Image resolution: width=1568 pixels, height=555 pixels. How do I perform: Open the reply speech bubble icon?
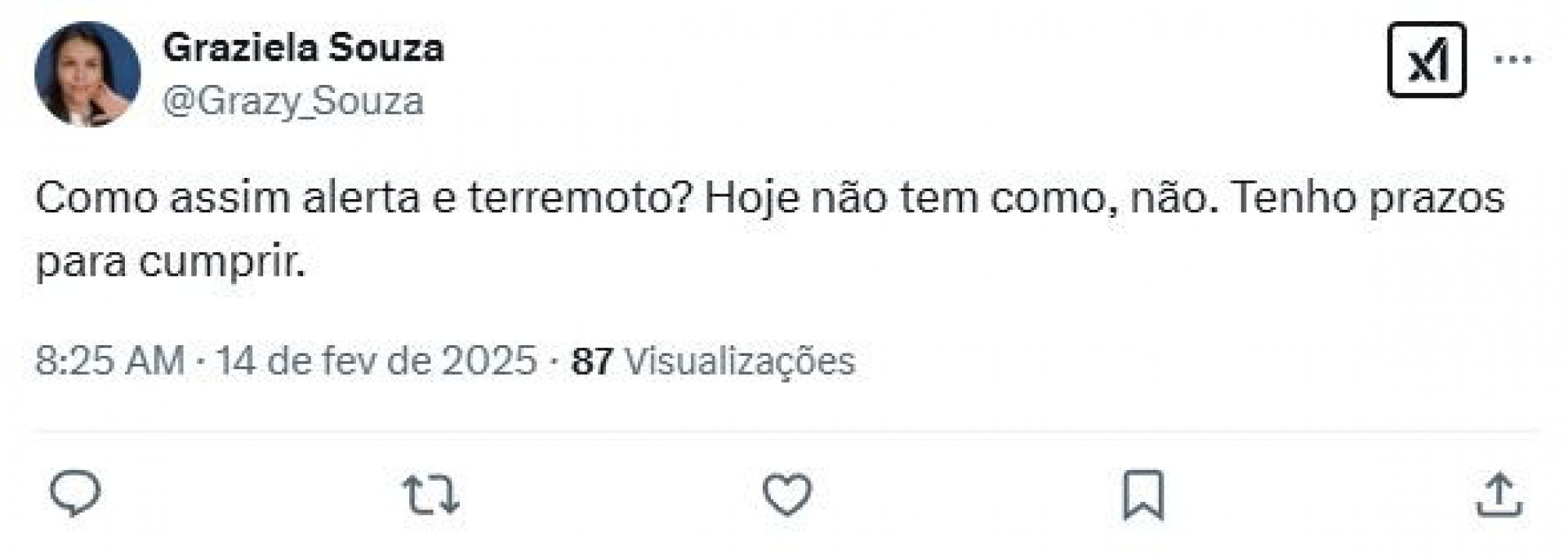click(75, 494)
